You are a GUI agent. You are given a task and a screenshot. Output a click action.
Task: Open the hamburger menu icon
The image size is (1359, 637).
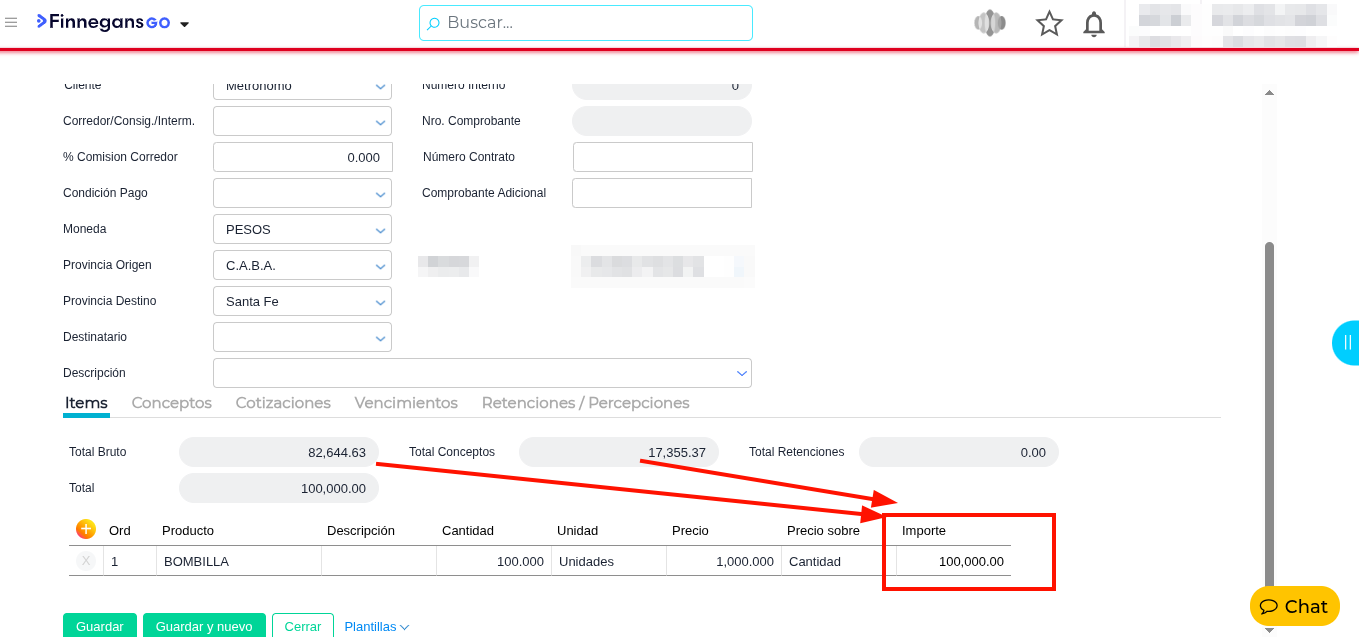coord(11,23)
